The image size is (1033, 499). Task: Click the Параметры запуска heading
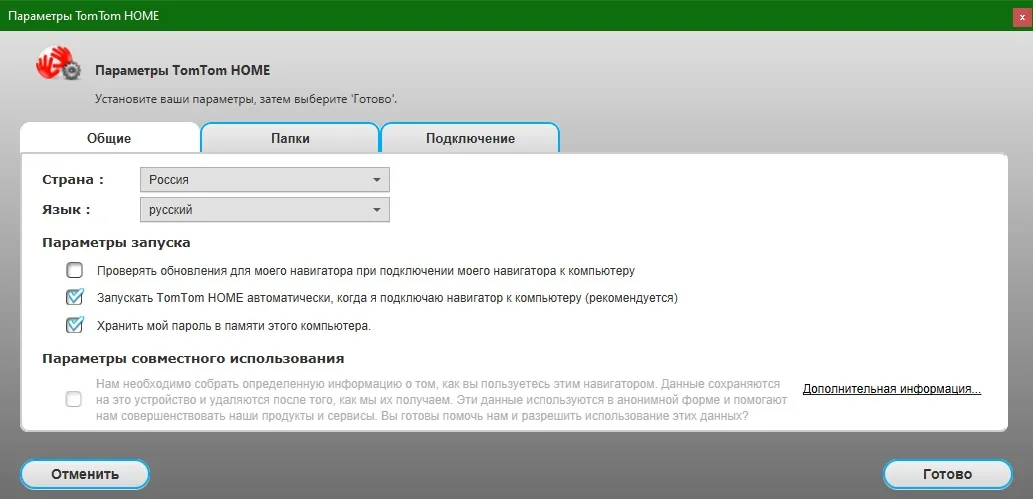click(117, 243)
